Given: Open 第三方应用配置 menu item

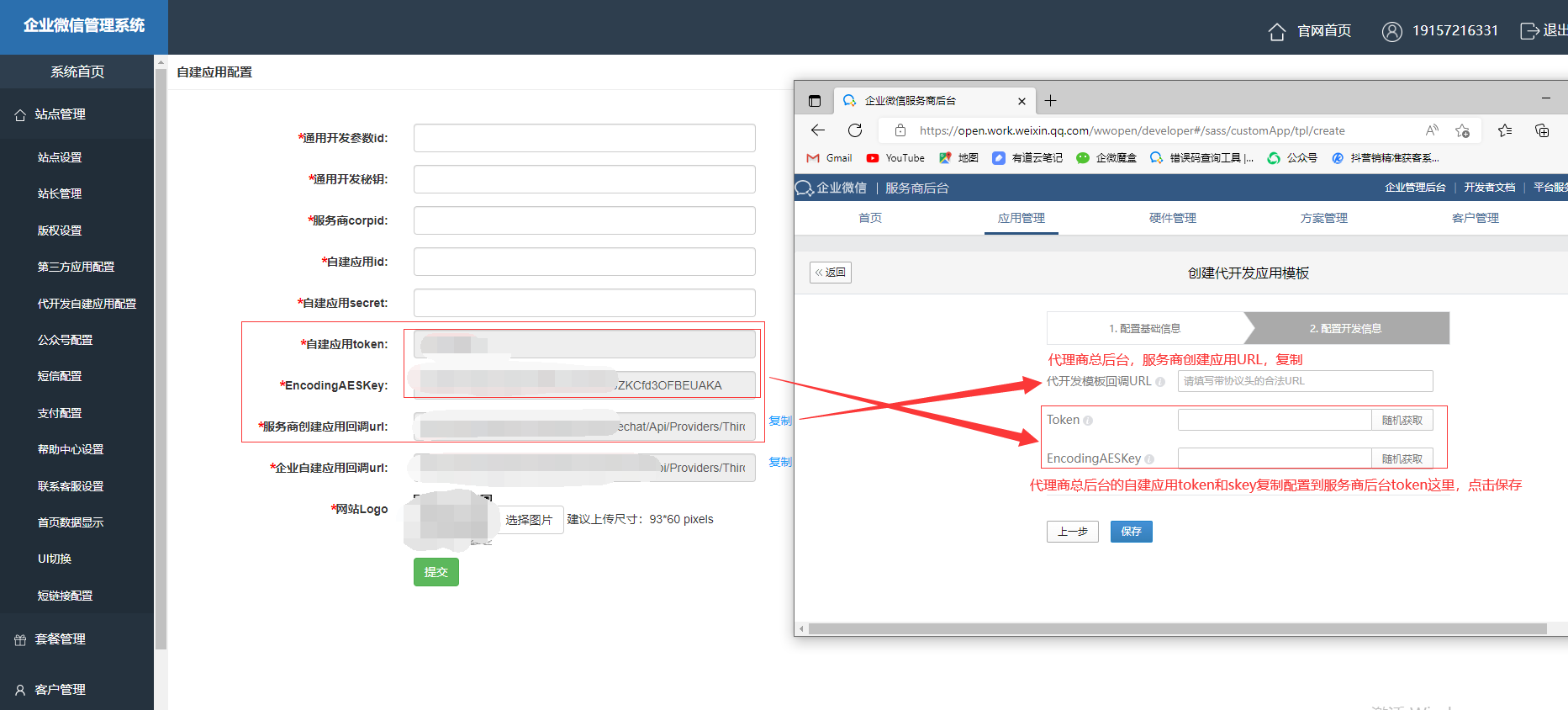Looking at the screenshot, I should pos(76,268).
